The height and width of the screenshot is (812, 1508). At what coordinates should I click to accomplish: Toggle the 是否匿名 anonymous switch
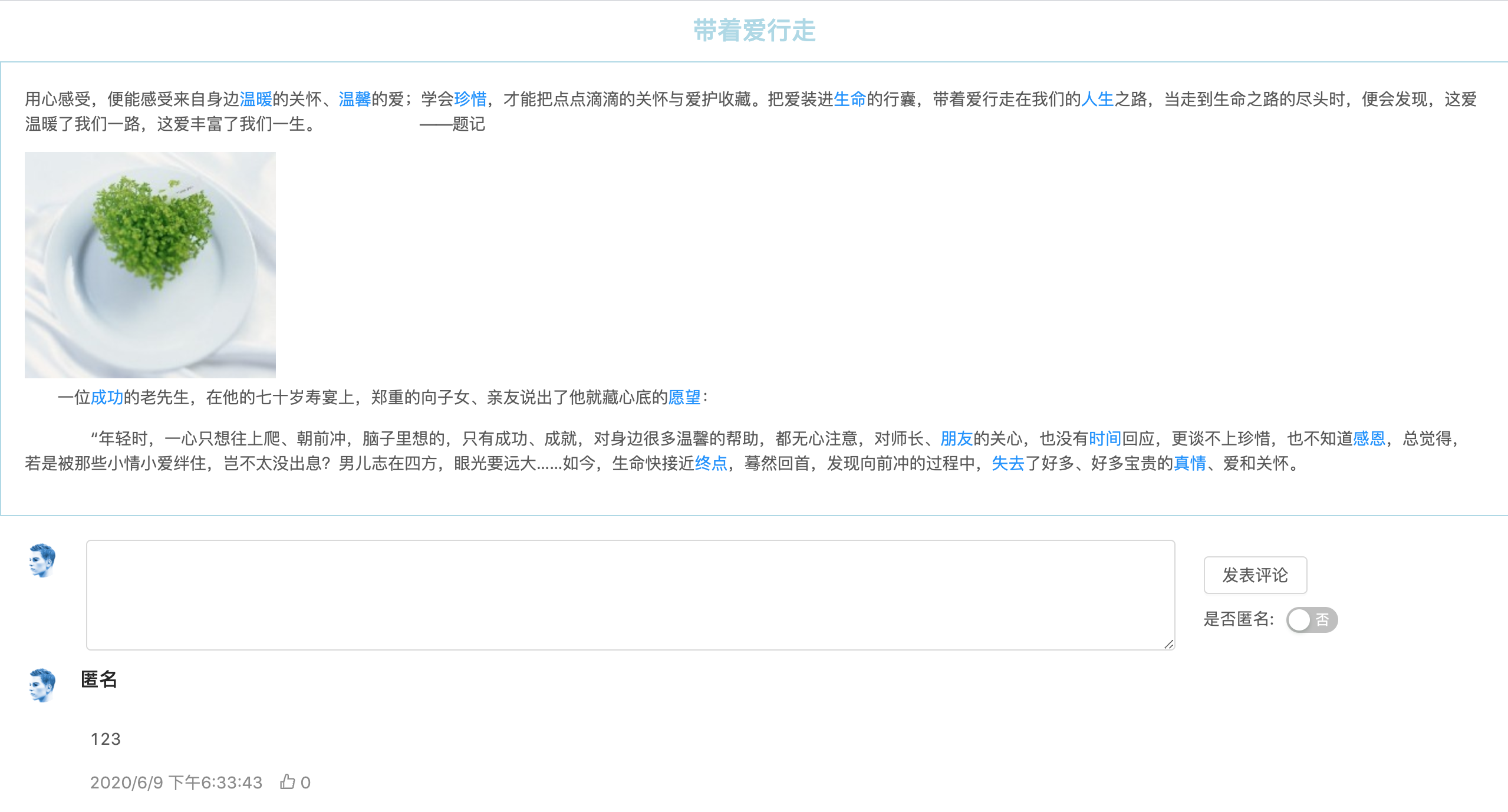1312,619
